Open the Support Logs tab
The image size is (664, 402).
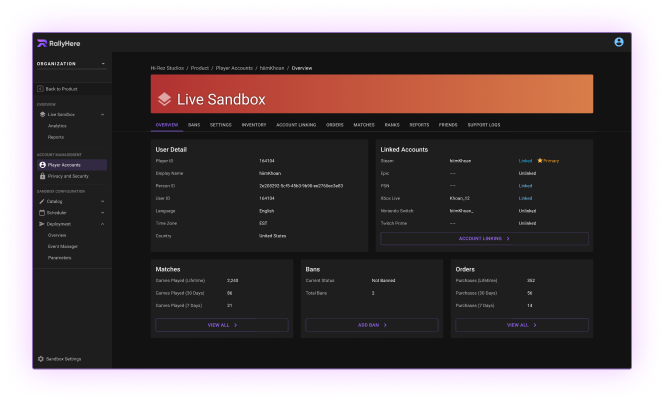[x=484, y=125]
